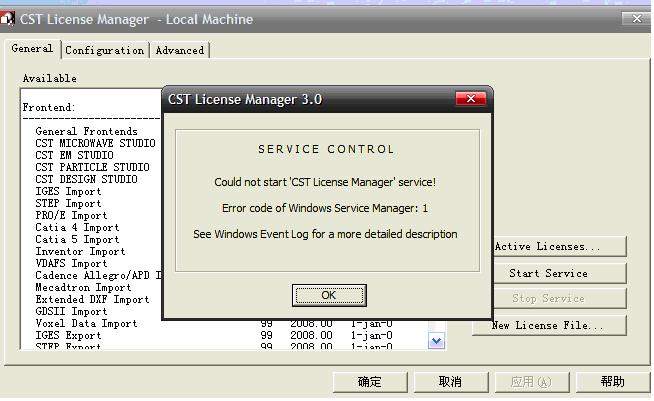Select the Voxel Data Import row

point(86,323)
